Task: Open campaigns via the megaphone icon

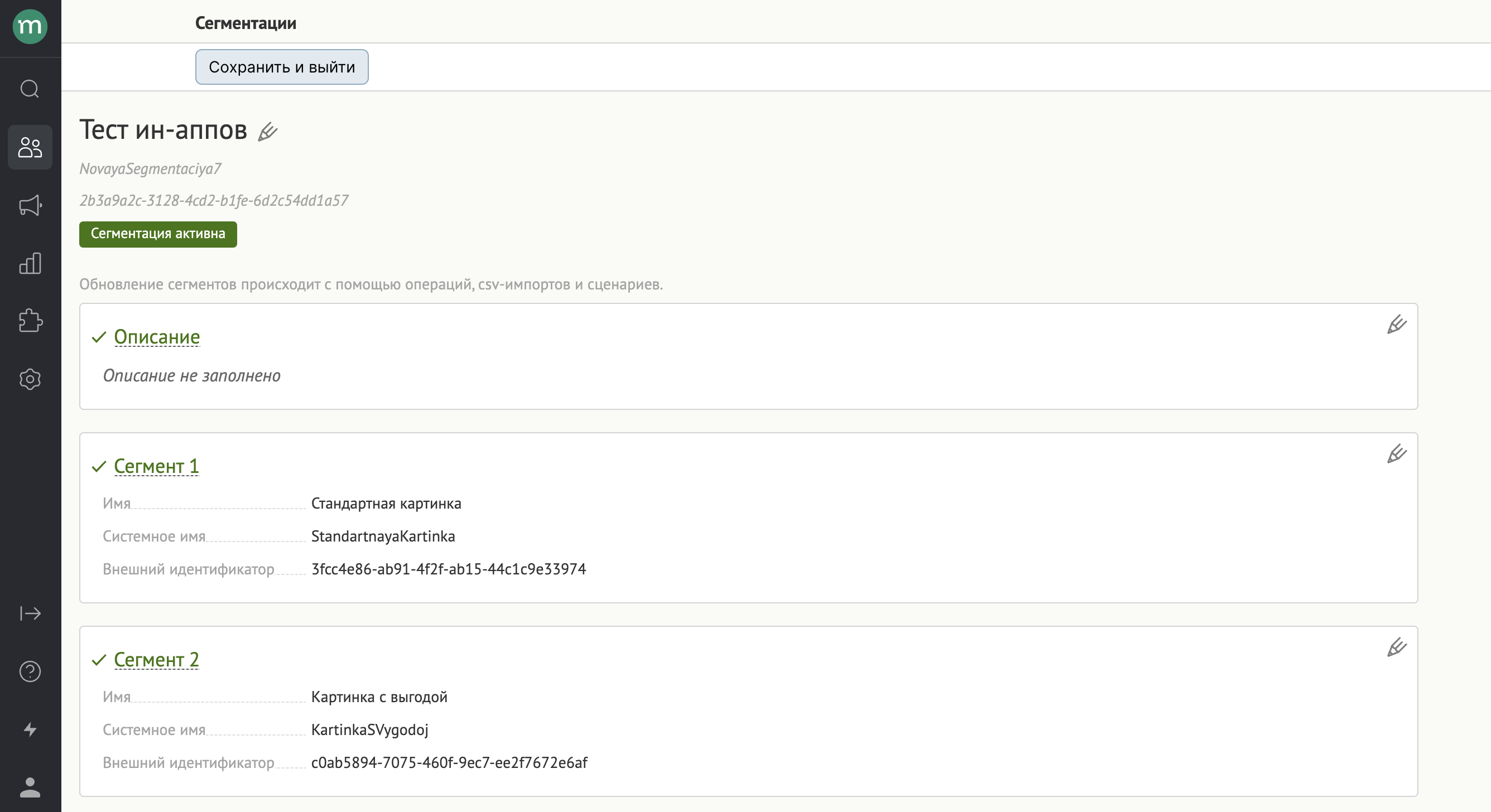Action: click(x=30, y=205)
